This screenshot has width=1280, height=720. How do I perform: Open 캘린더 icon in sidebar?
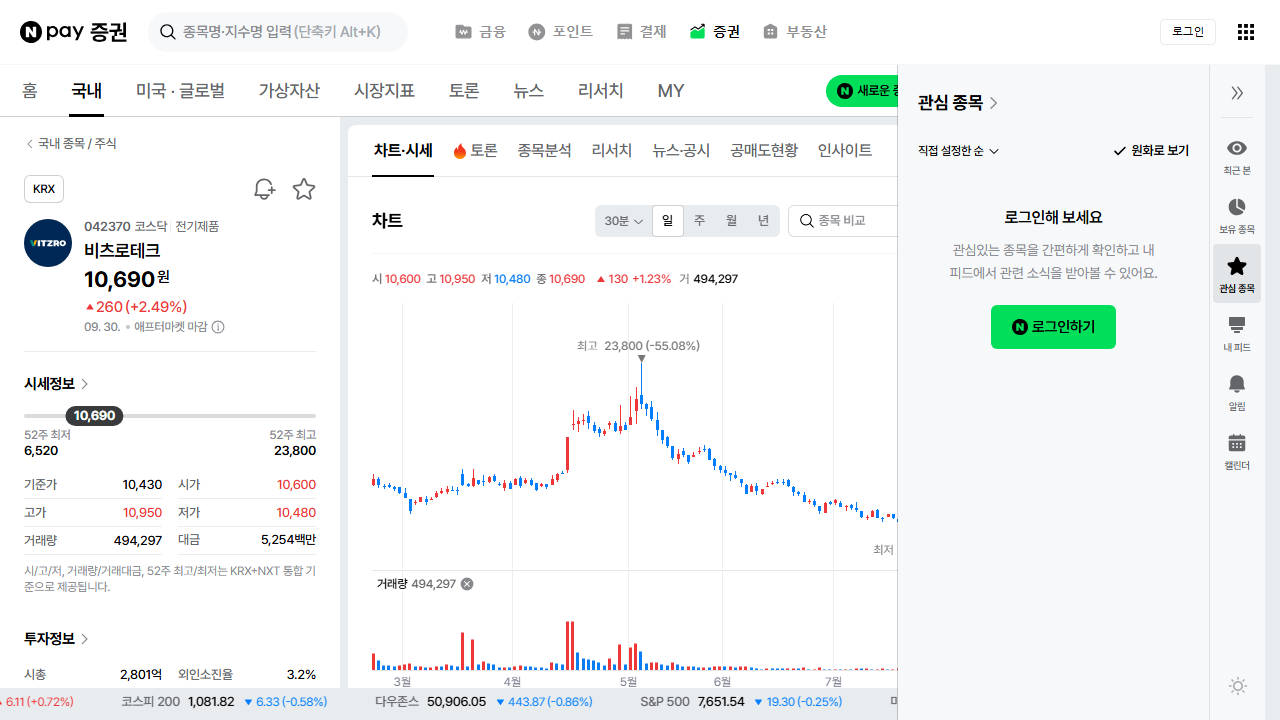tap(1237, 452)
